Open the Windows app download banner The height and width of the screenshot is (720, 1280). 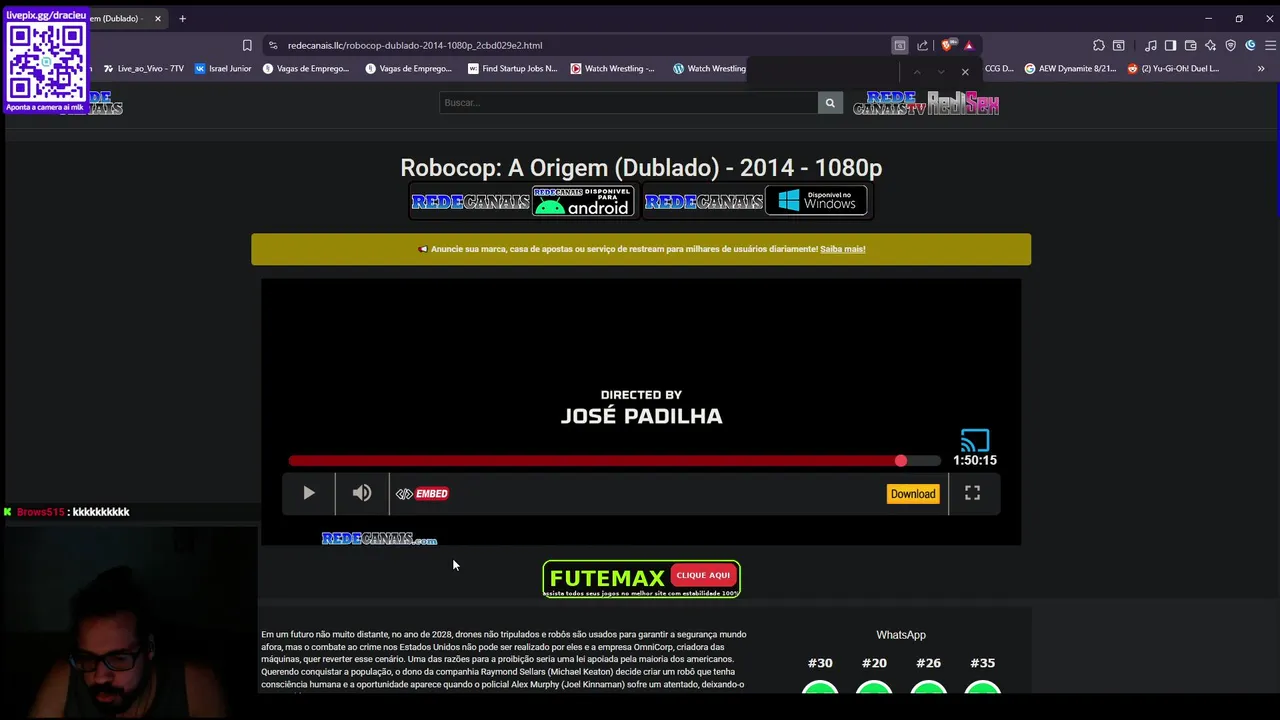756,201
